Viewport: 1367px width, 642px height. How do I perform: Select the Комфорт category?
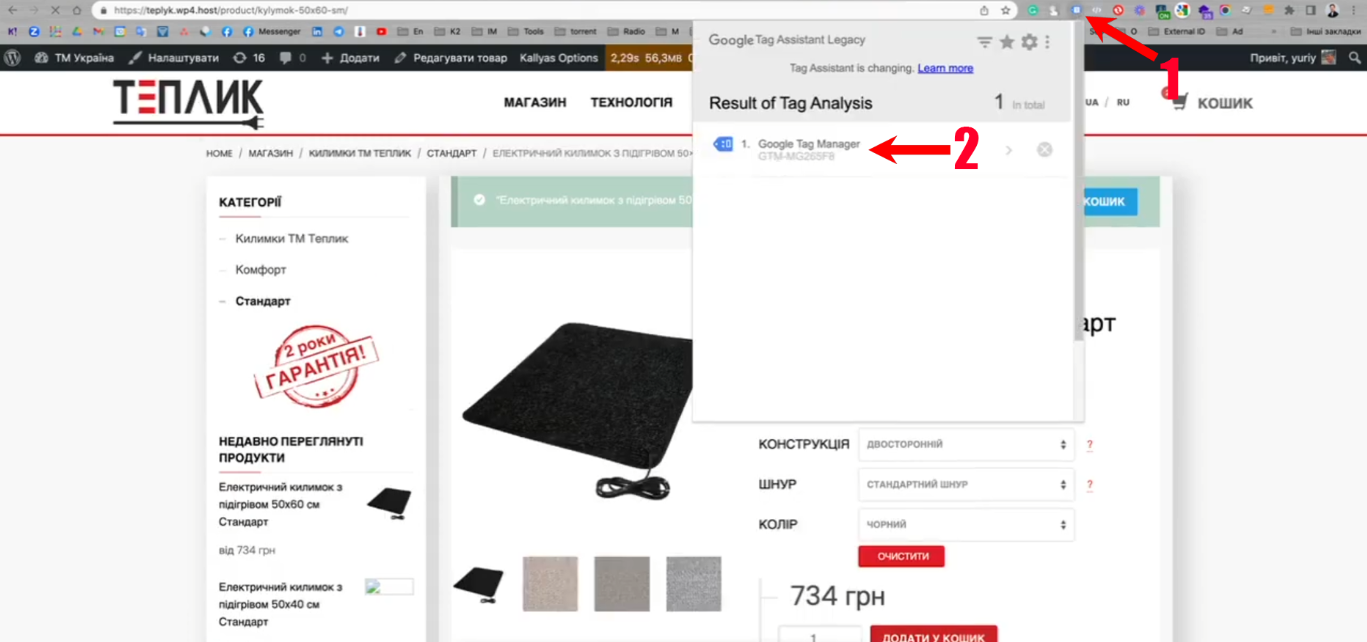pyautogui.click(x=261, y=270)
